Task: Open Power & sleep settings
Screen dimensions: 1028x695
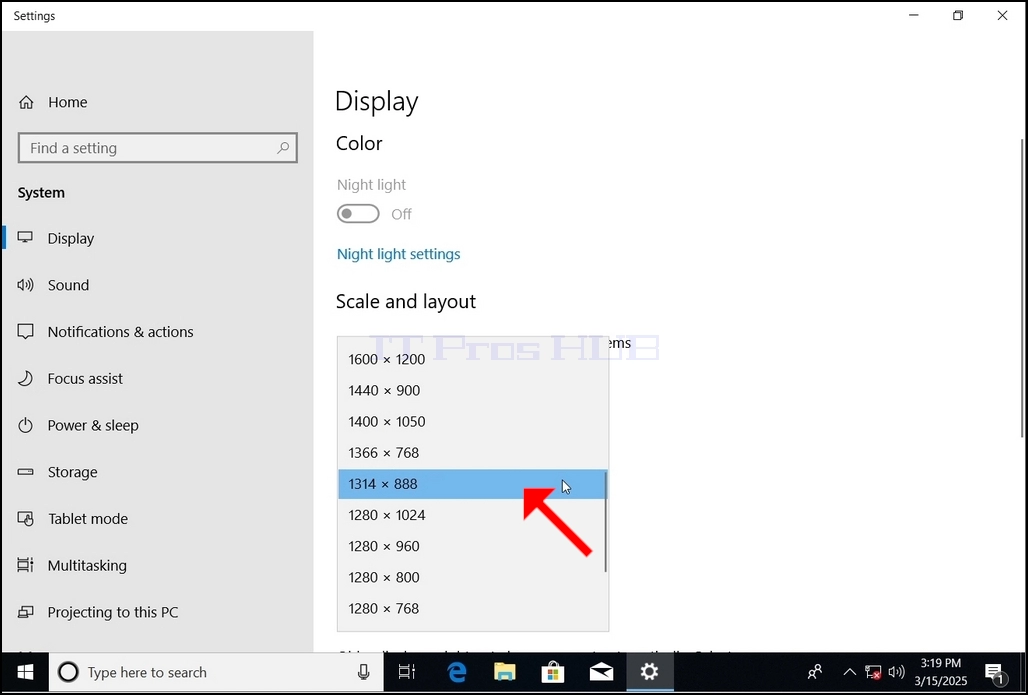Action: [x=92, y=426]
